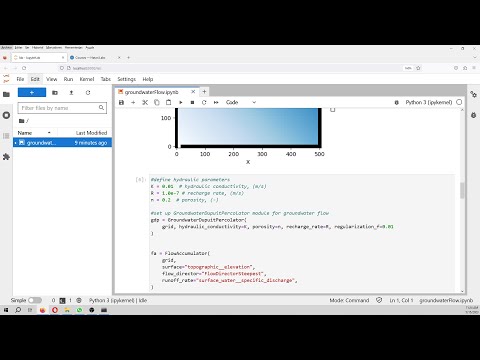
Task: Create a new folder in file browser
Action: point(55,93)
